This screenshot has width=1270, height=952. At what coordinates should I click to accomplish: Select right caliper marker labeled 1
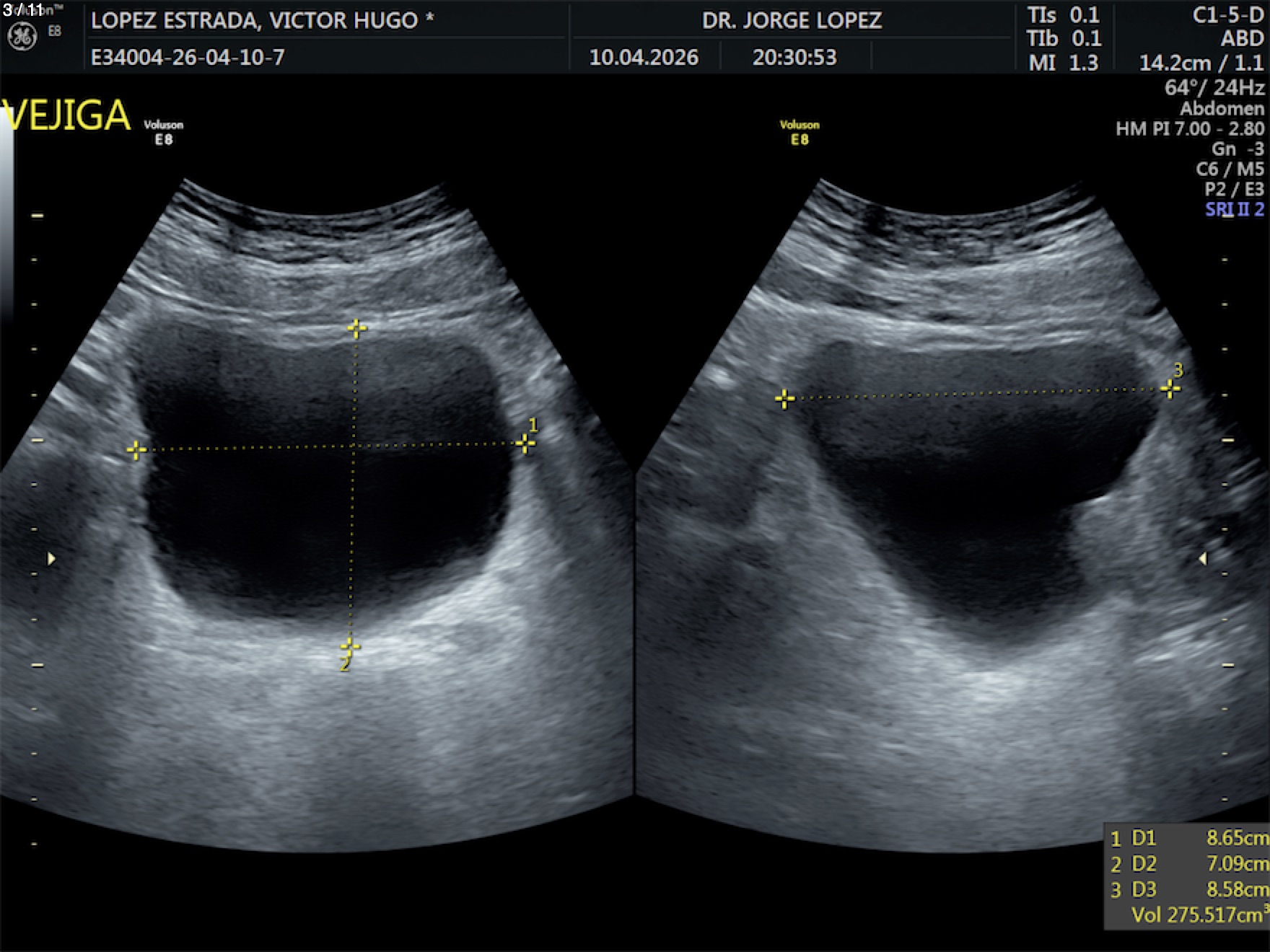pos(525,444)
